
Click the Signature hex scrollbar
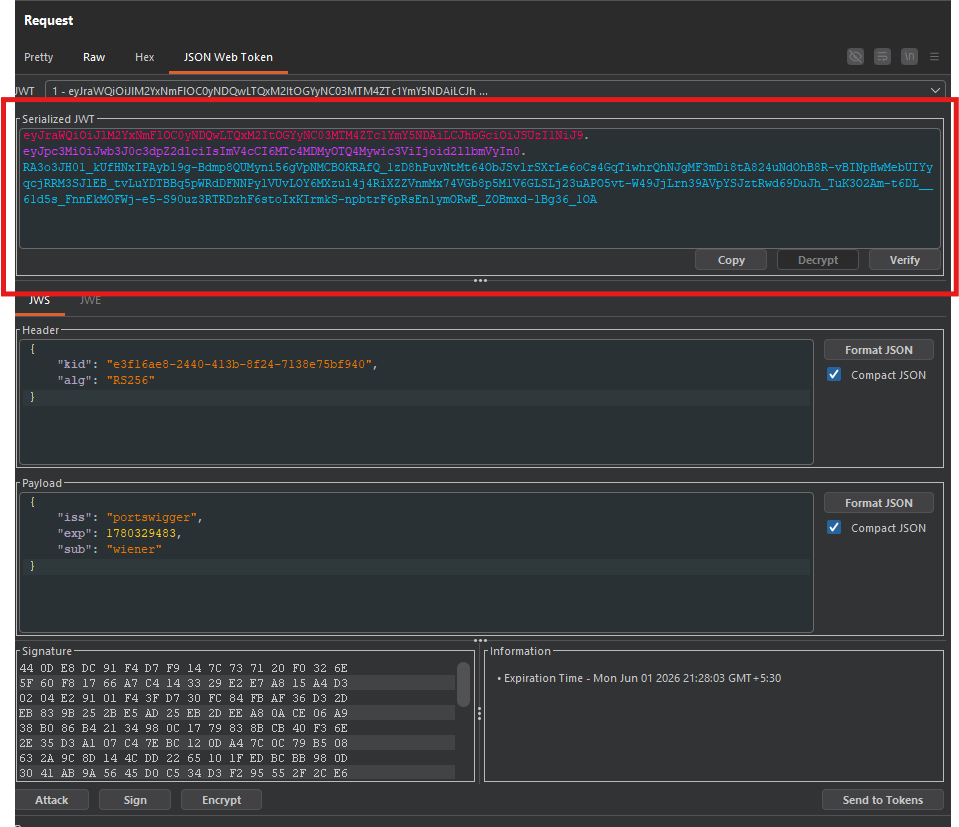(x=464, y=684)
